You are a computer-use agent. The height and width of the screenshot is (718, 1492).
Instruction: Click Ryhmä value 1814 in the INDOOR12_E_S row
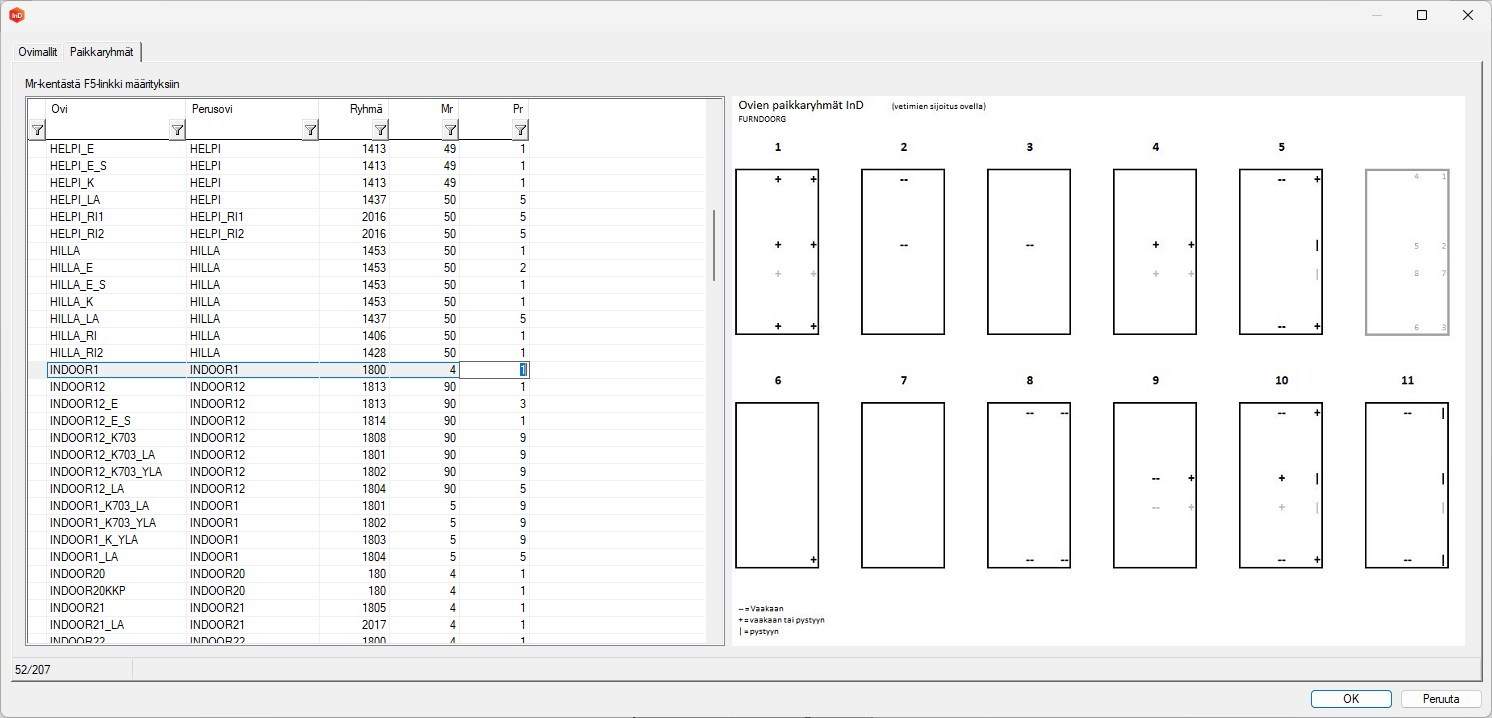(354, 421)
